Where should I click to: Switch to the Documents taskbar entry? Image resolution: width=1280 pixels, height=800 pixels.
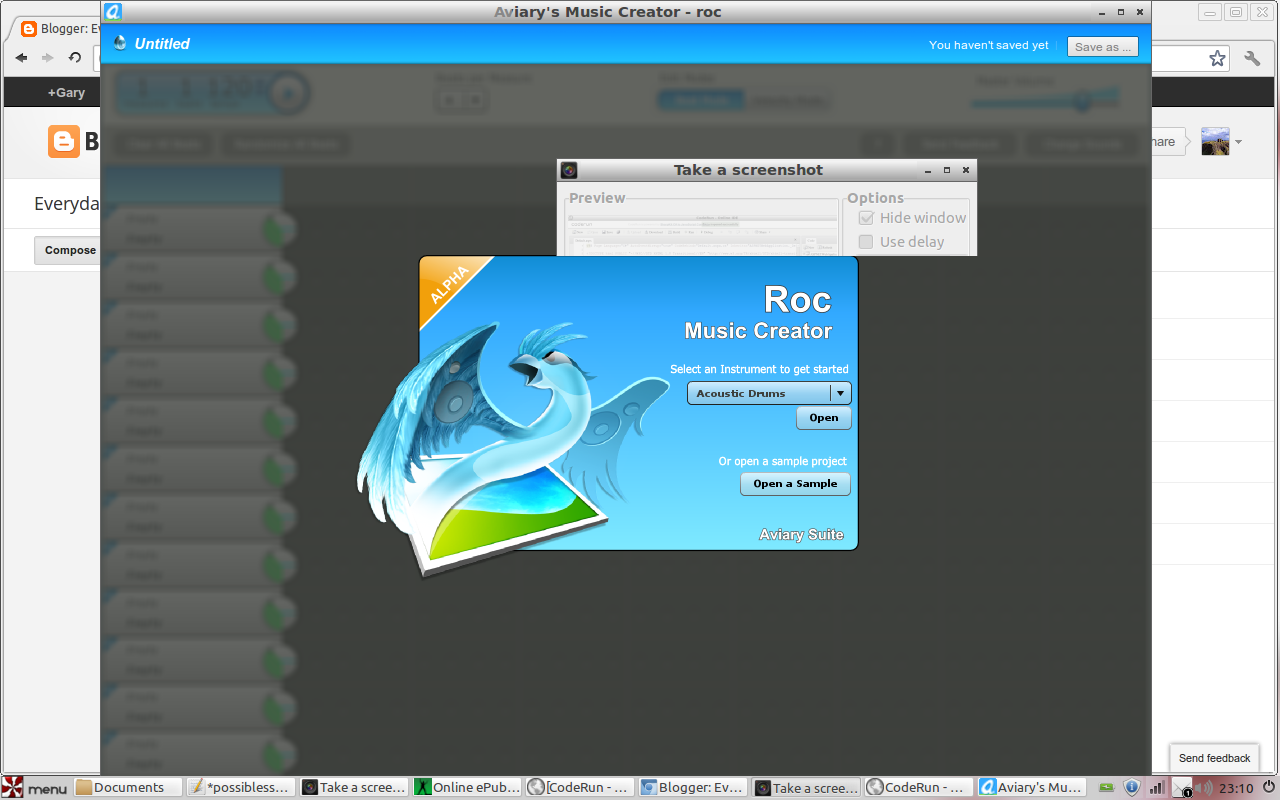(128, 788)
